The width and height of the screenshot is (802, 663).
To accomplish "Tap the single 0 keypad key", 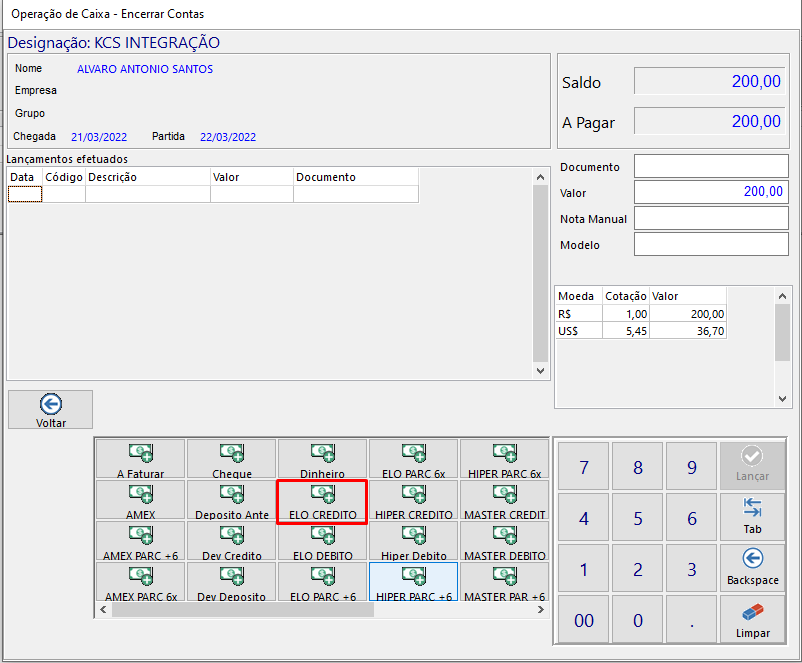I will (638, 619).
